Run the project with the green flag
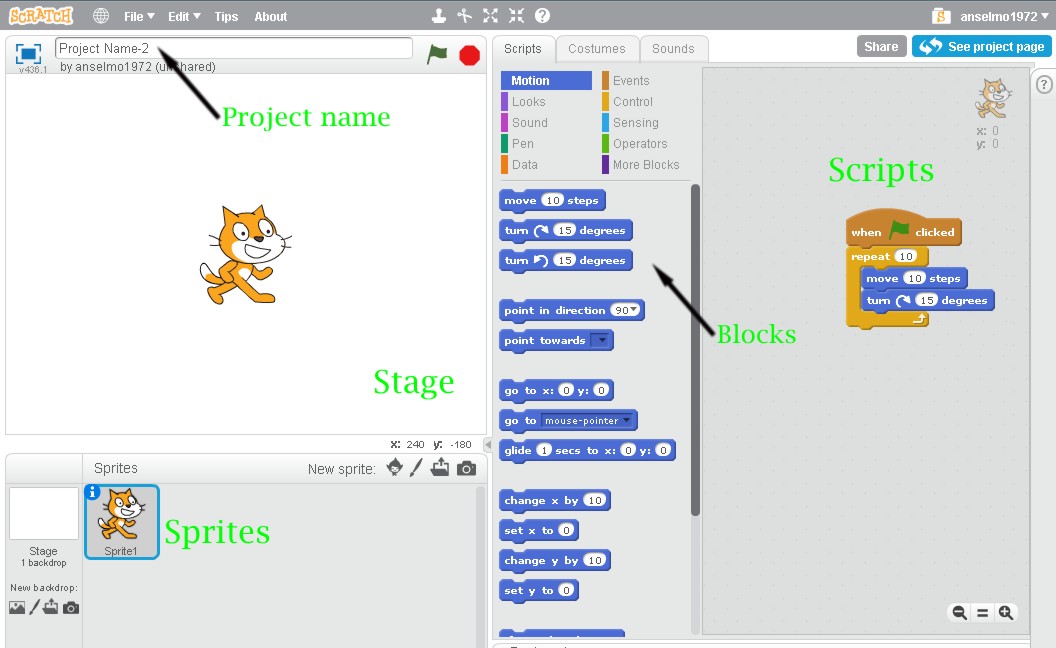The image size is (1056, 648). click(x=437, y=55)
